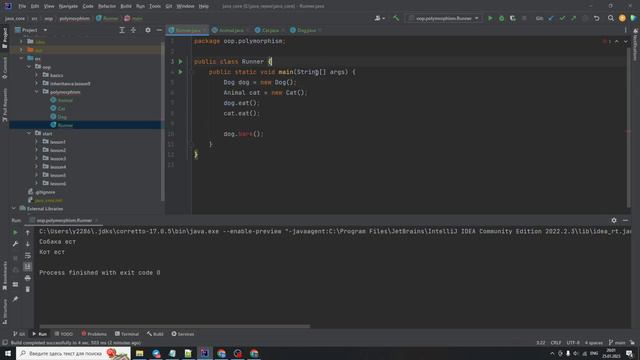Open the Problems tool window tab
The height and width of the screenshot is (360, 640).
tap(94, 334)
